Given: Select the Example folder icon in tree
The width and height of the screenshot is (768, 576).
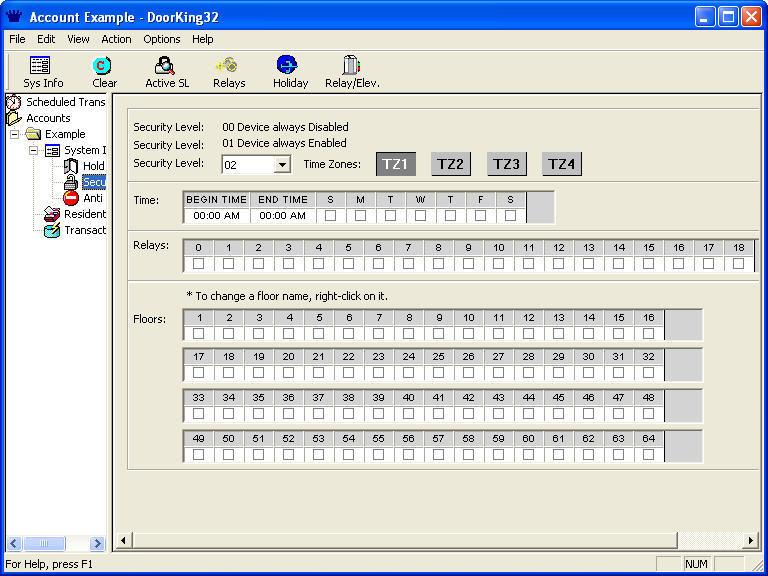Looking at the screenshot, I should [x=33, y=134].
